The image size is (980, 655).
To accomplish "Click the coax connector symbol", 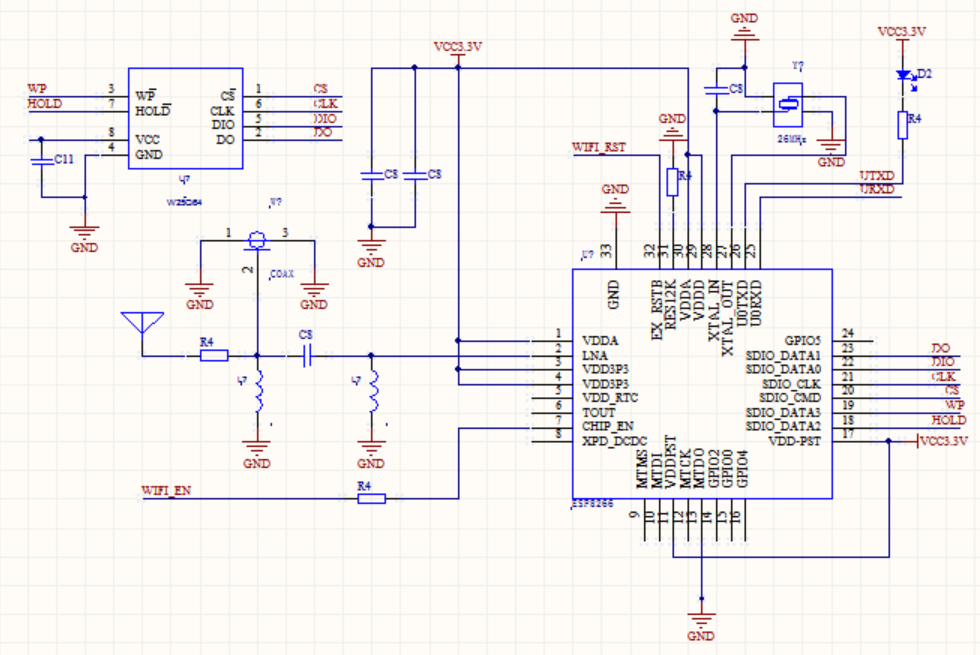I will [257, 240].
